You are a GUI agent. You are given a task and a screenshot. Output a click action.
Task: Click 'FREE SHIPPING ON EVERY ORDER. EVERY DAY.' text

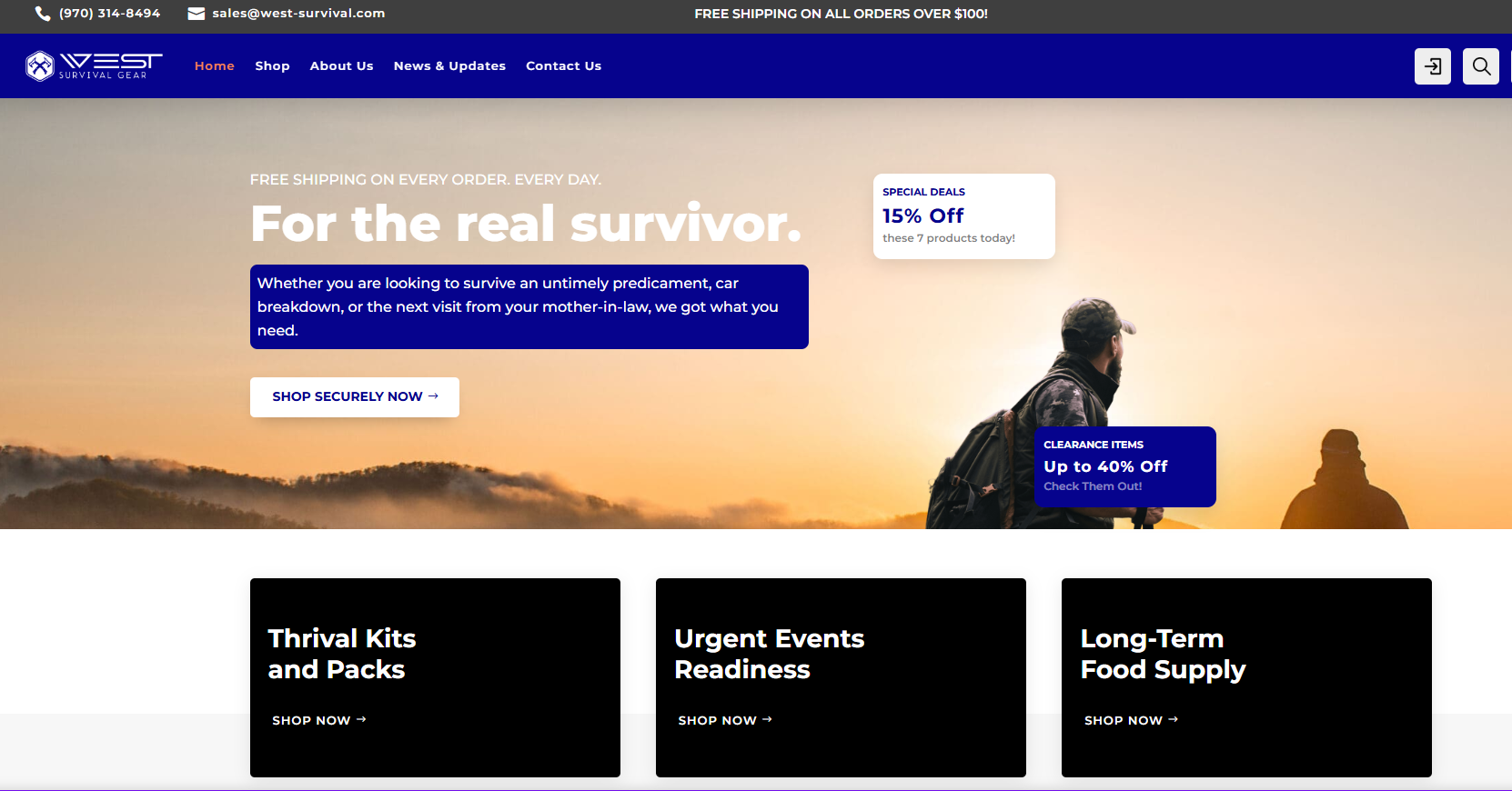pyautogui.click(x=425, y=180)
